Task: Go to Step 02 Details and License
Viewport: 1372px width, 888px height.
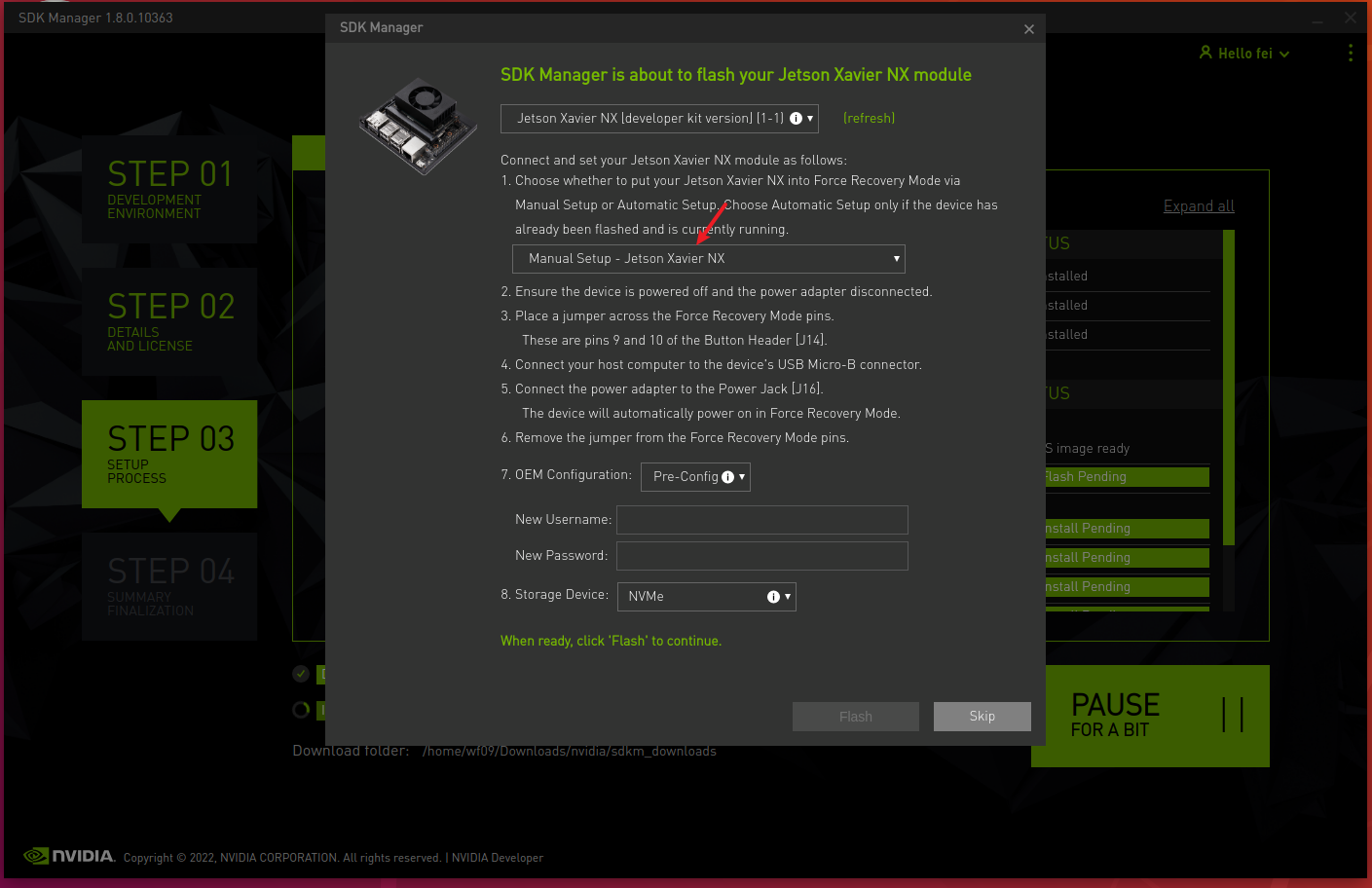Action: coord(169,321)
